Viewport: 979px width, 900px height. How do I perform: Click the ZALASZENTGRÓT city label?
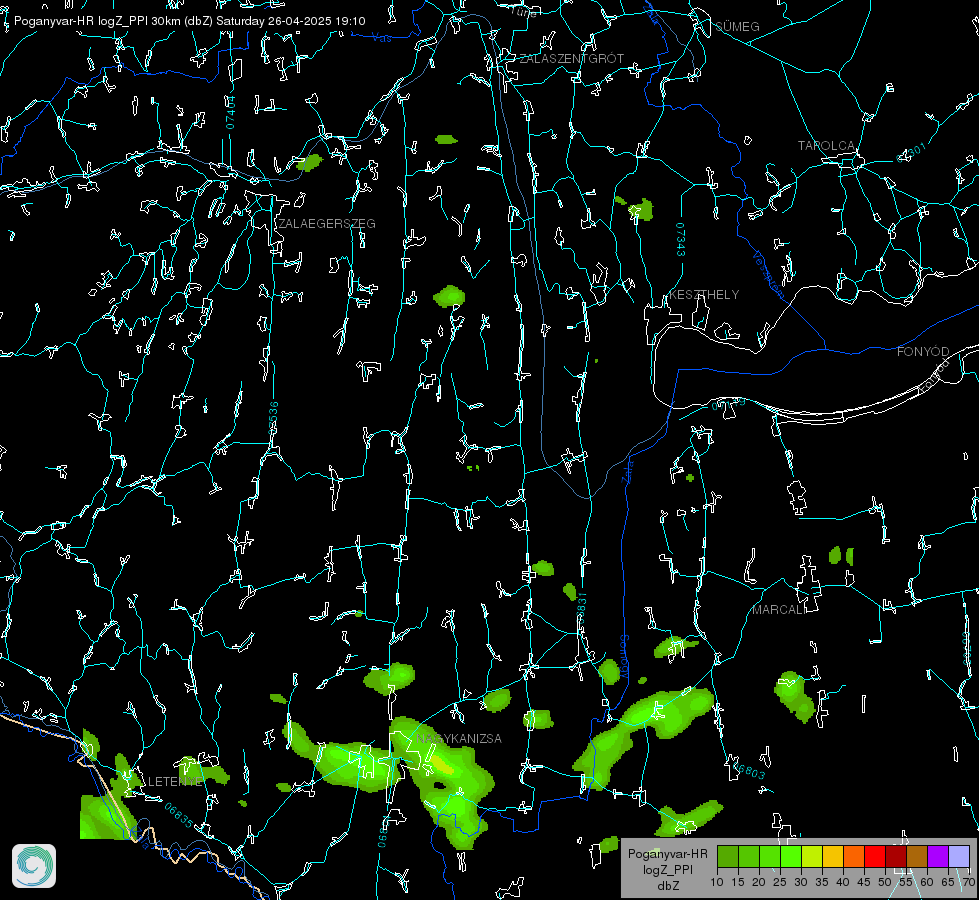(571, 59)
